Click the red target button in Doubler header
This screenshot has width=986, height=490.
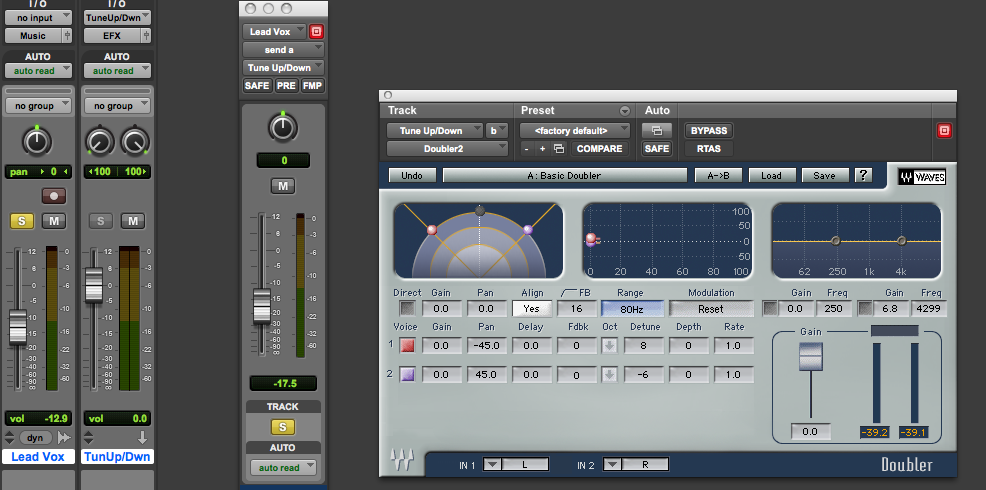943,130
